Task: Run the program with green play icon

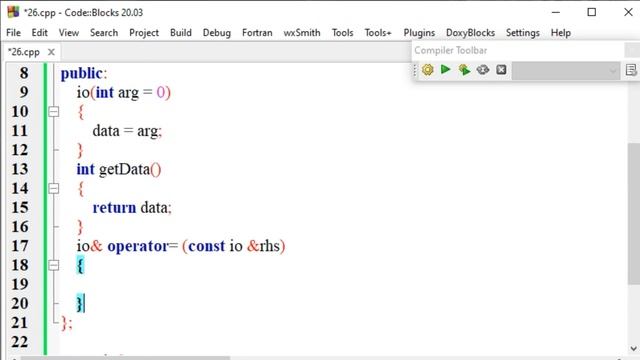Action: [x=446, y=69]
